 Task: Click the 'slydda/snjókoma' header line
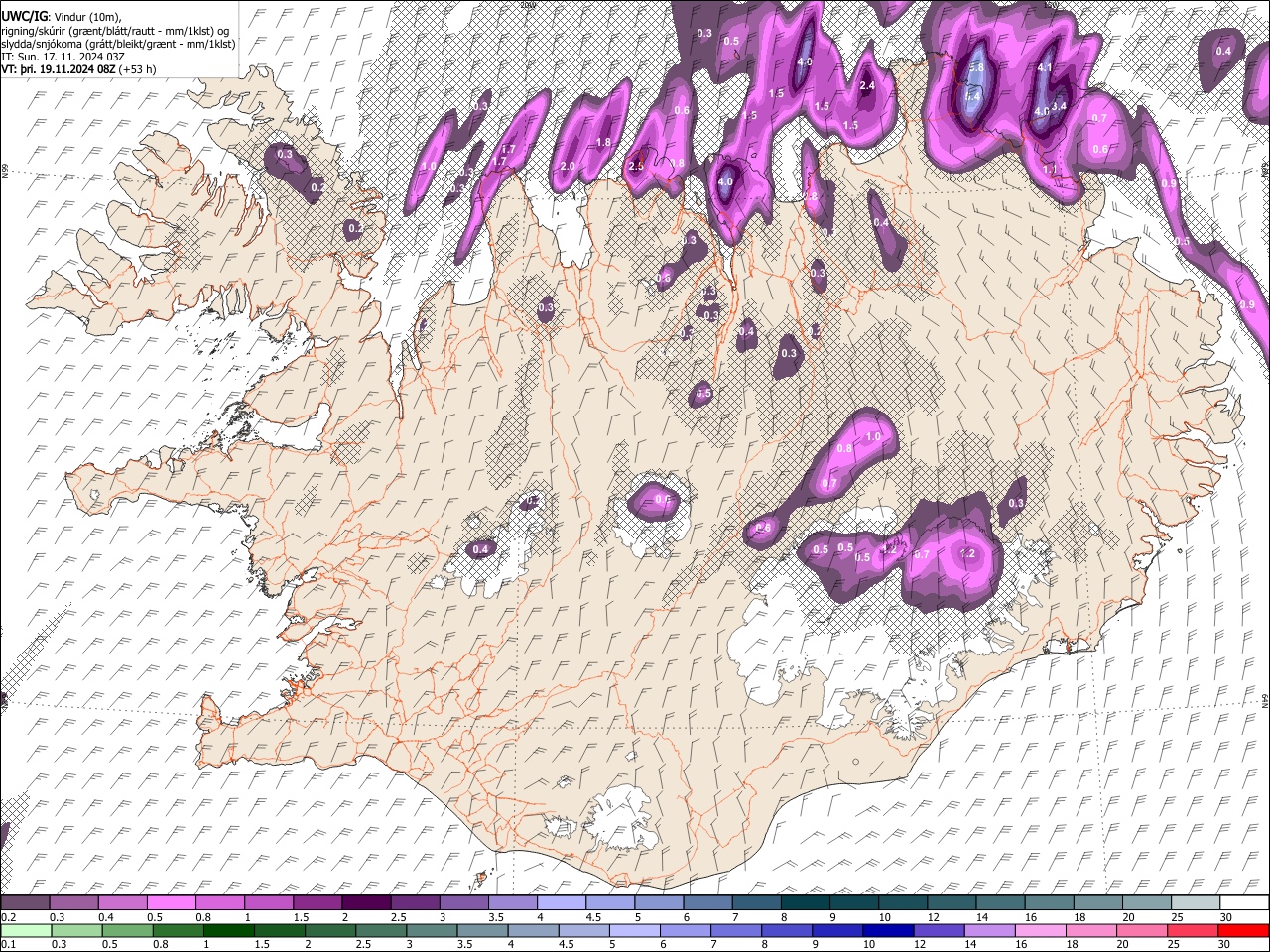118,43
